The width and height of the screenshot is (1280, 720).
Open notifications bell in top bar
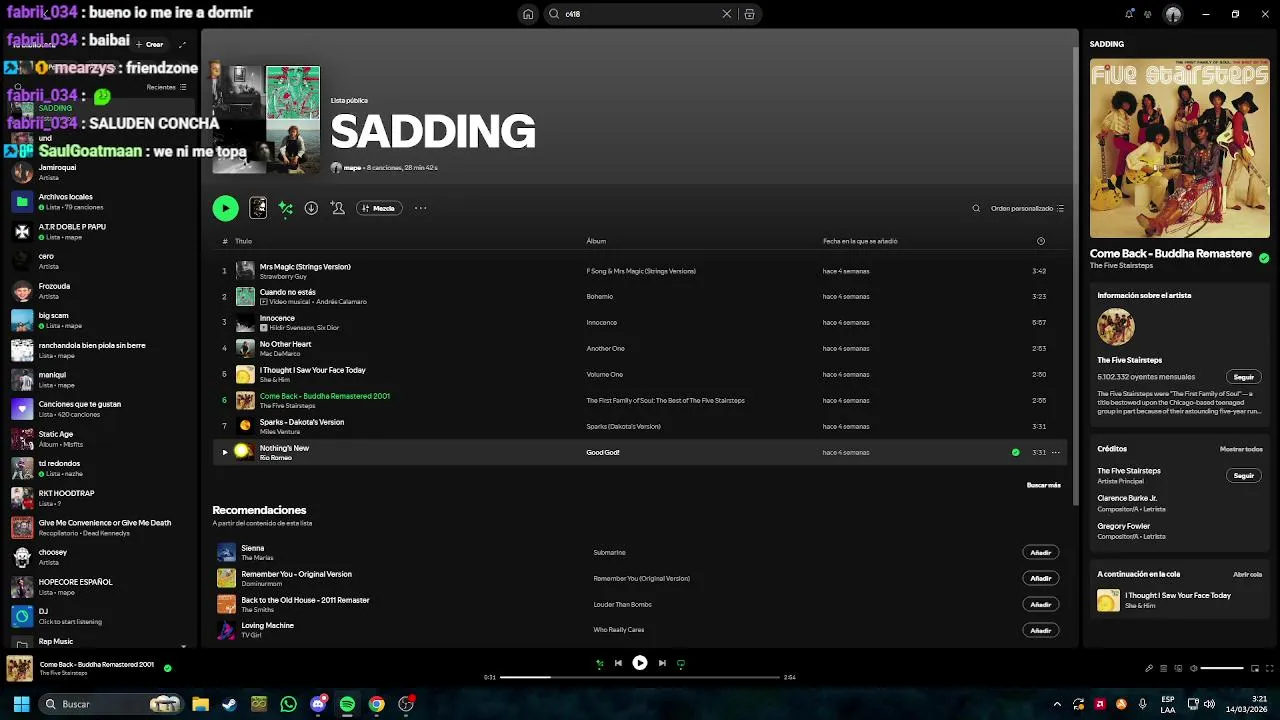[x=1129, y=14]
